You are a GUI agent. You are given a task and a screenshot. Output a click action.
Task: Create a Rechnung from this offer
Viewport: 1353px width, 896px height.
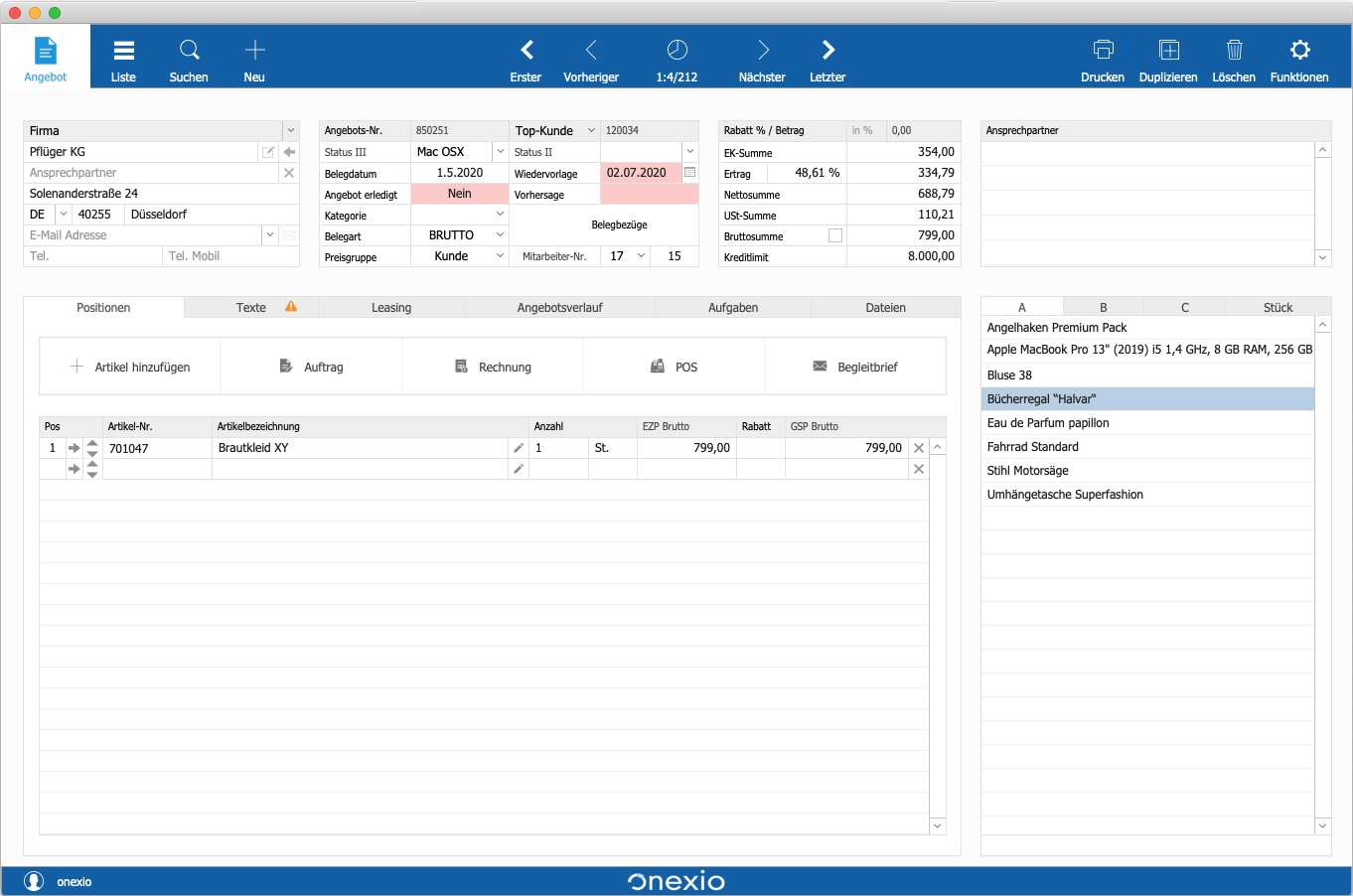tap(493, 367)
